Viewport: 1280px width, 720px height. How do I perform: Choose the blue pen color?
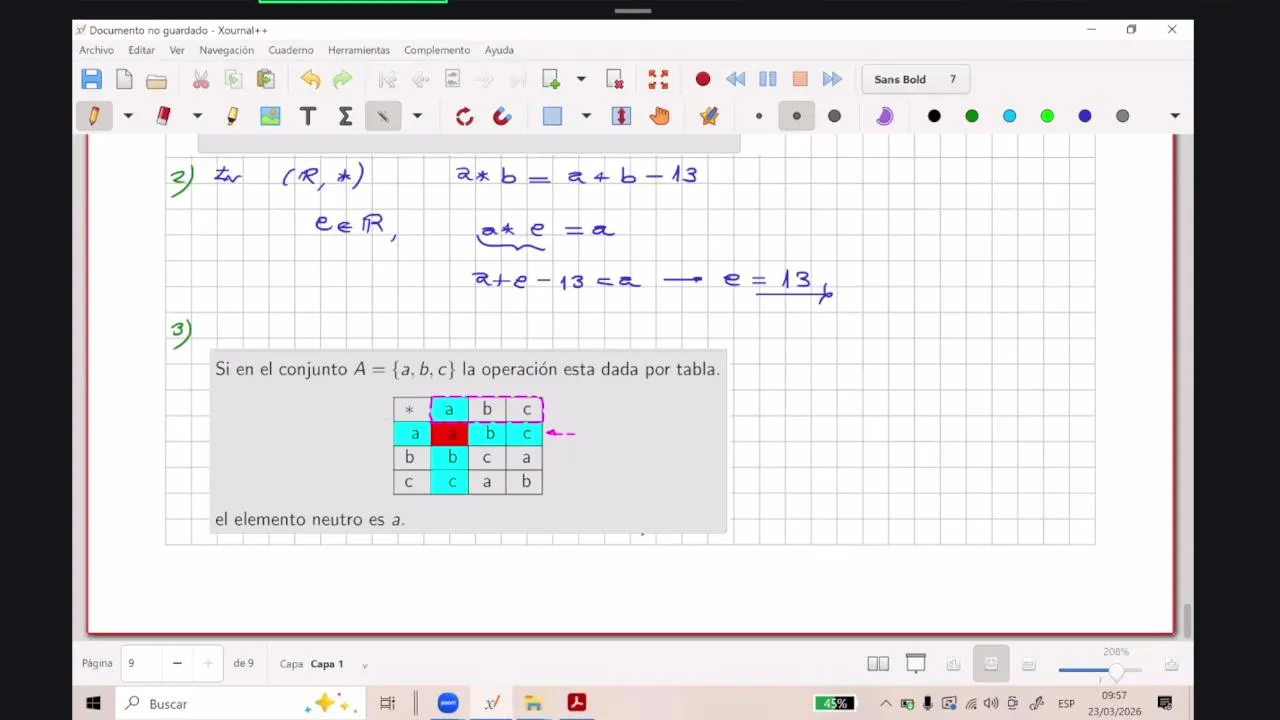[x=1085, y=116]
